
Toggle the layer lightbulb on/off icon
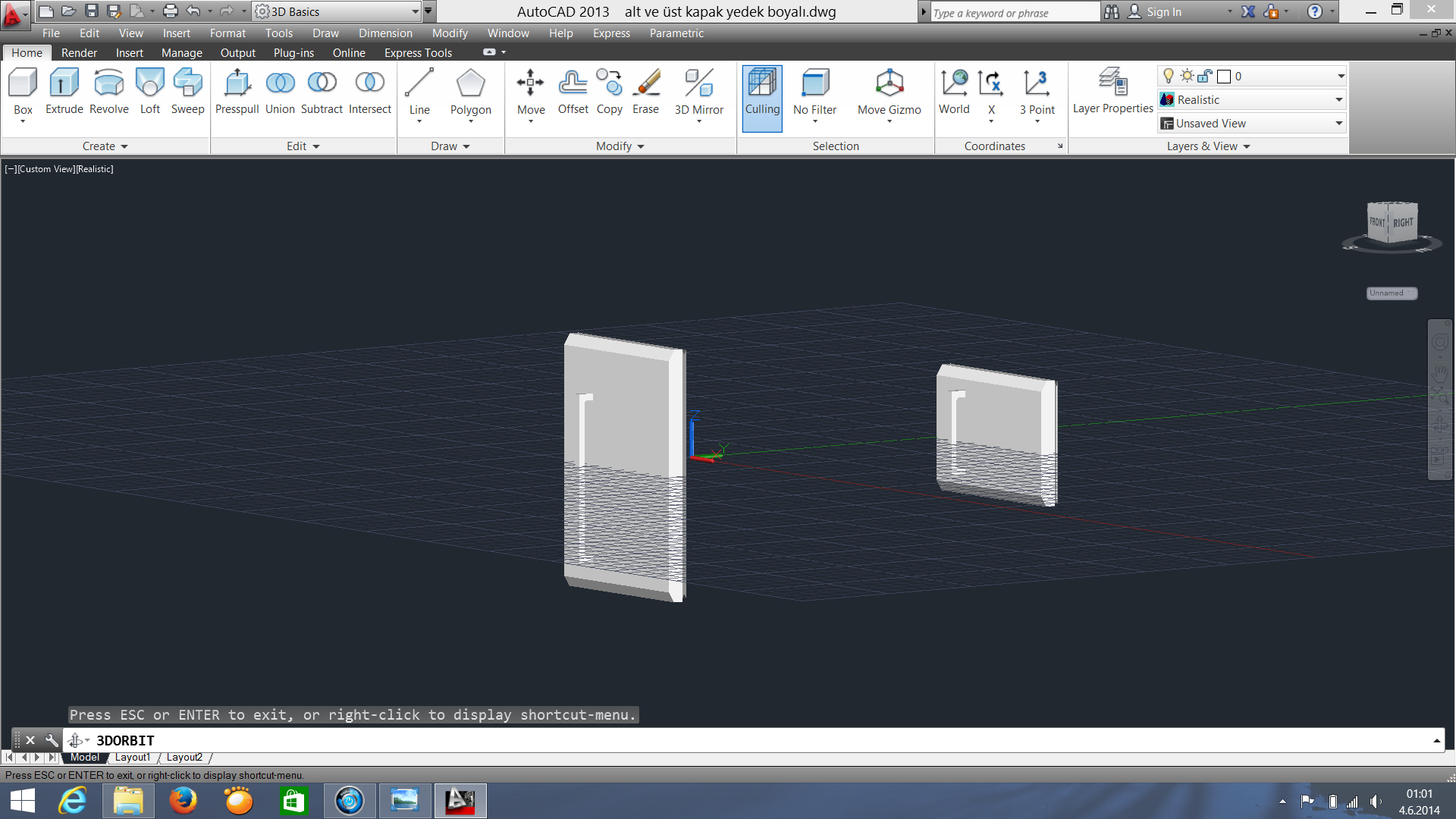pos(1169,76)
